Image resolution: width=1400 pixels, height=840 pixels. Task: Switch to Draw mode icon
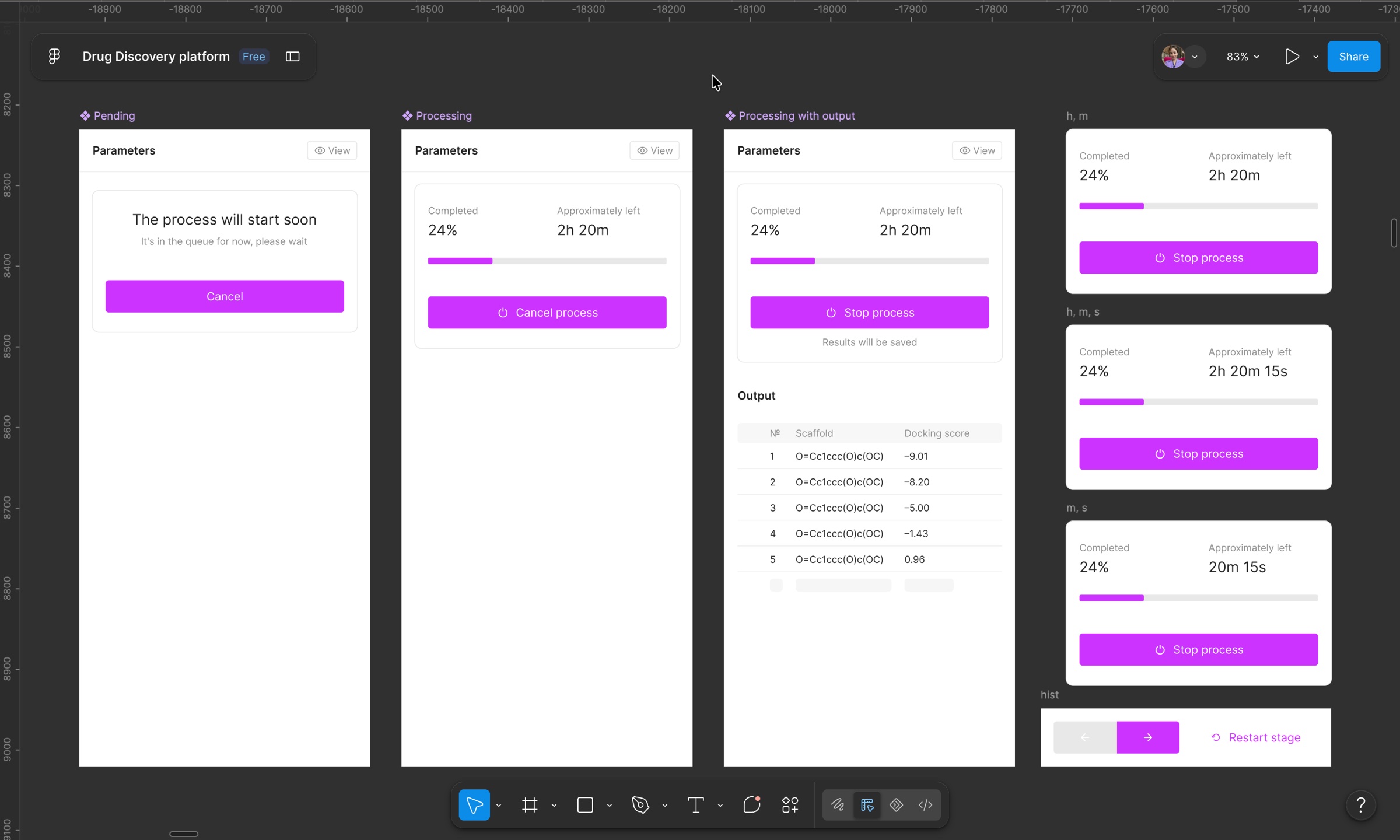click(x=838, y=805)
